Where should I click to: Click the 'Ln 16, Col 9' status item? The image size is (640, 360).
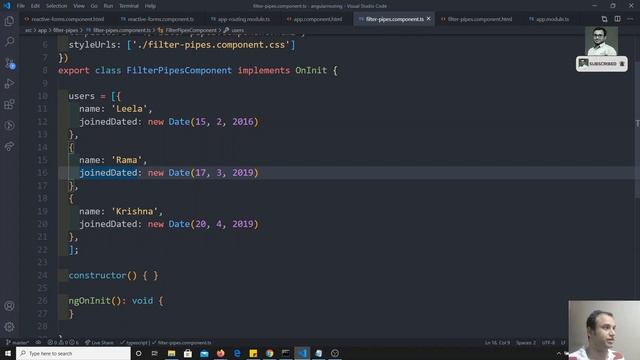[497, 342]
